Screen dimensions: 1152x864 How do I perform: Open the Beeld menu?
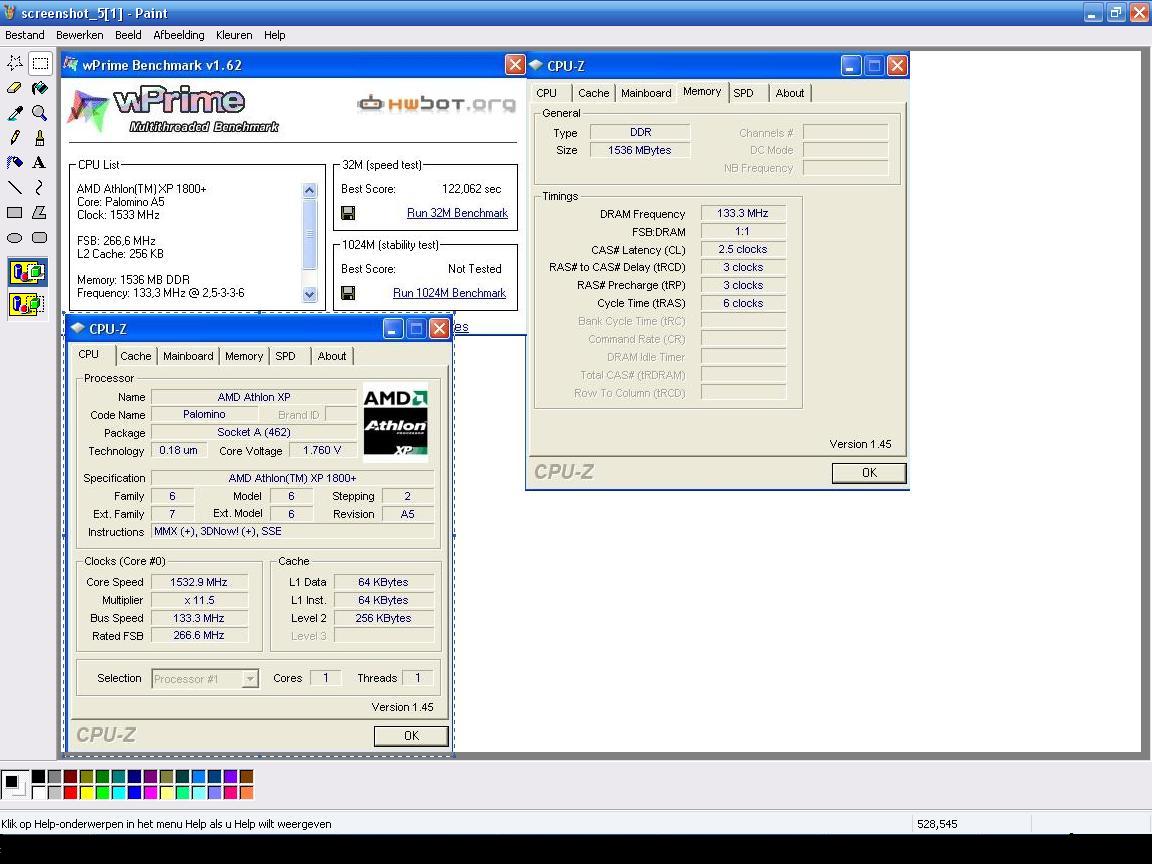click(128, 35)
